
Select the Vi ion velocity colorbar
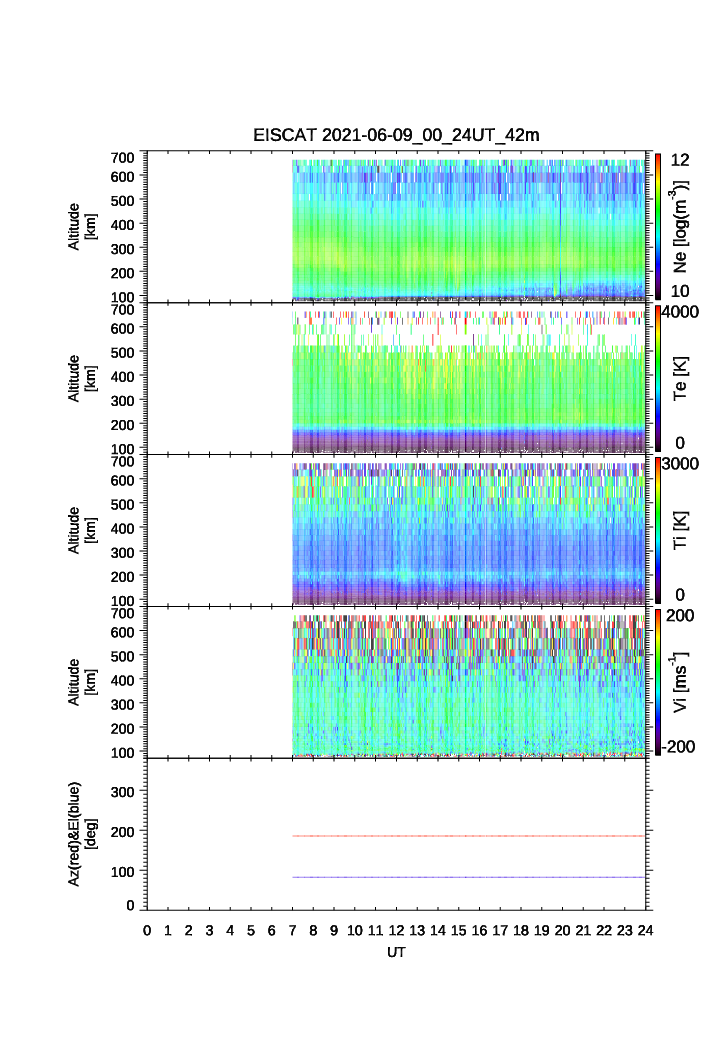[658, 682]
